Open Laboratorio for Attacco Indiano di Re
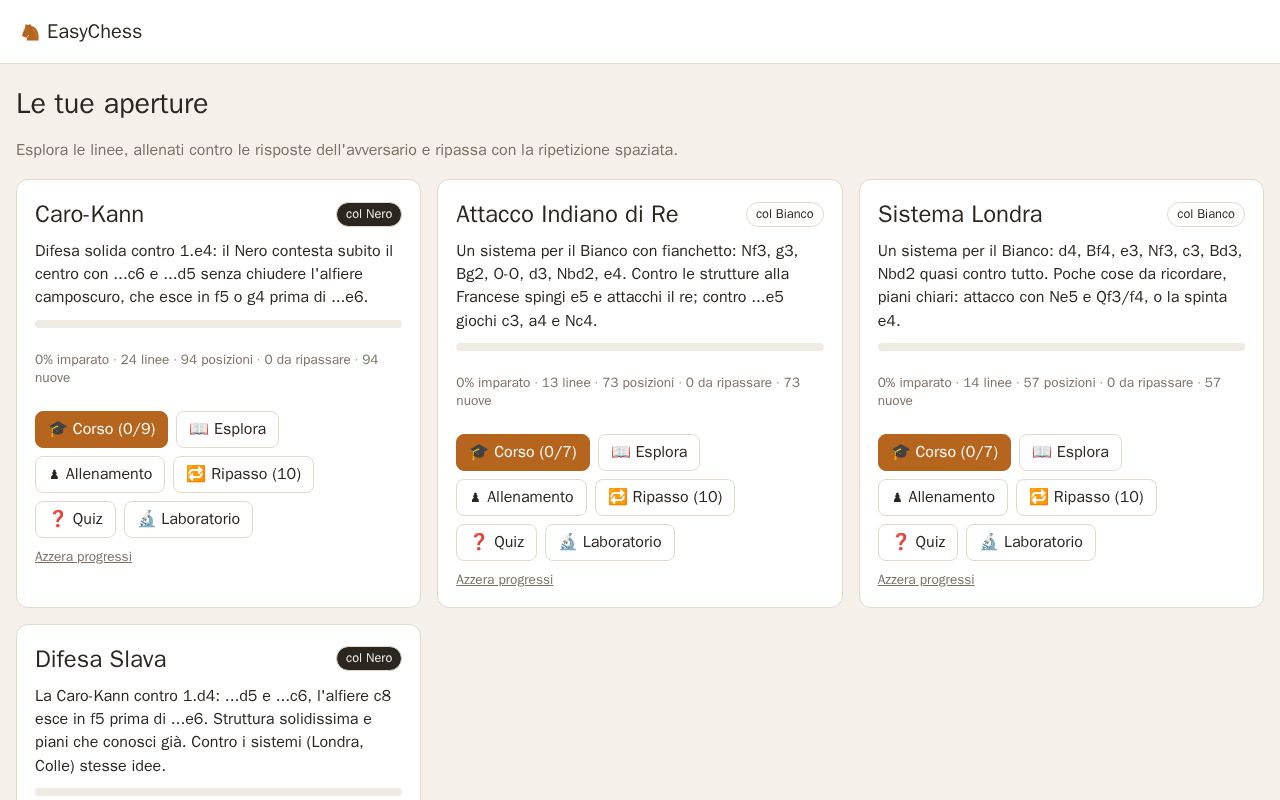 [x=610, y=542]
